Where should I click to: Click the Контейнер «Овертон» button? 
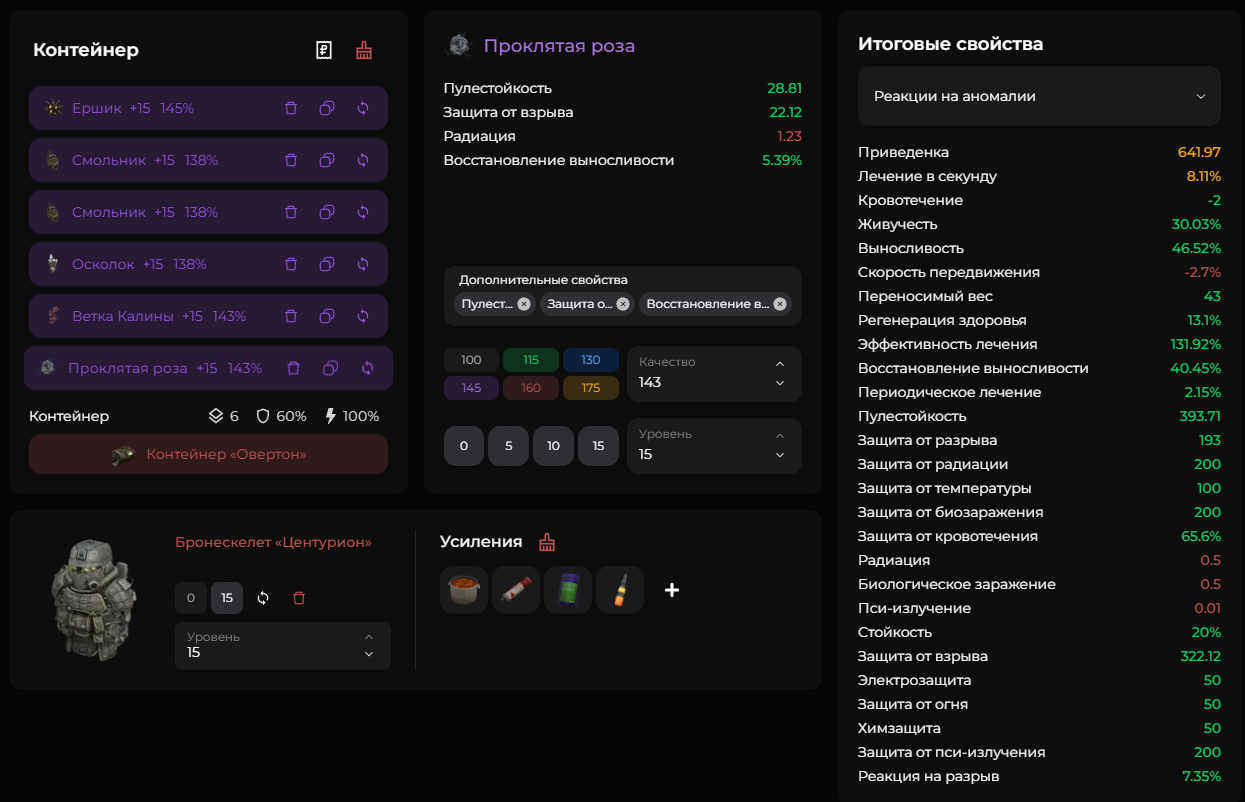pyautogui.click(x=208, y=454)
